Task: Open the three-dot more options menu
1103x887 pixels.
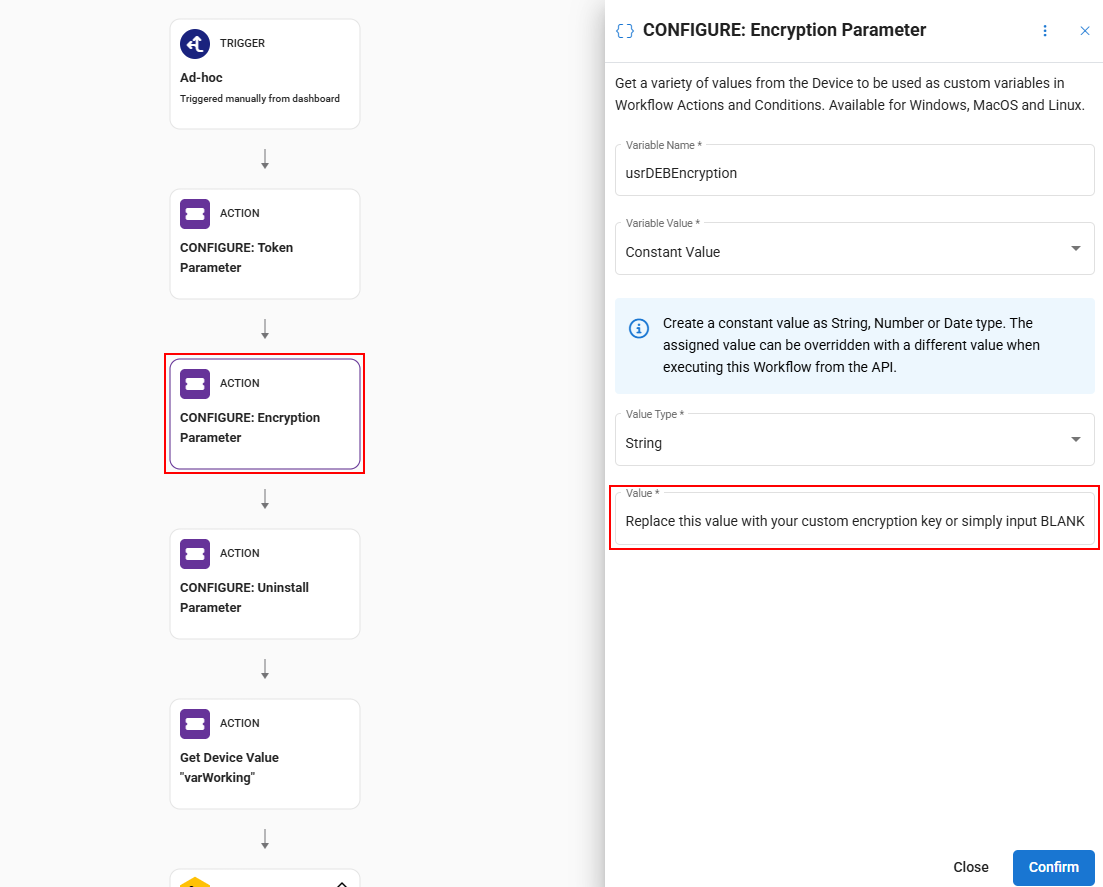Action: coord(1045,31)
